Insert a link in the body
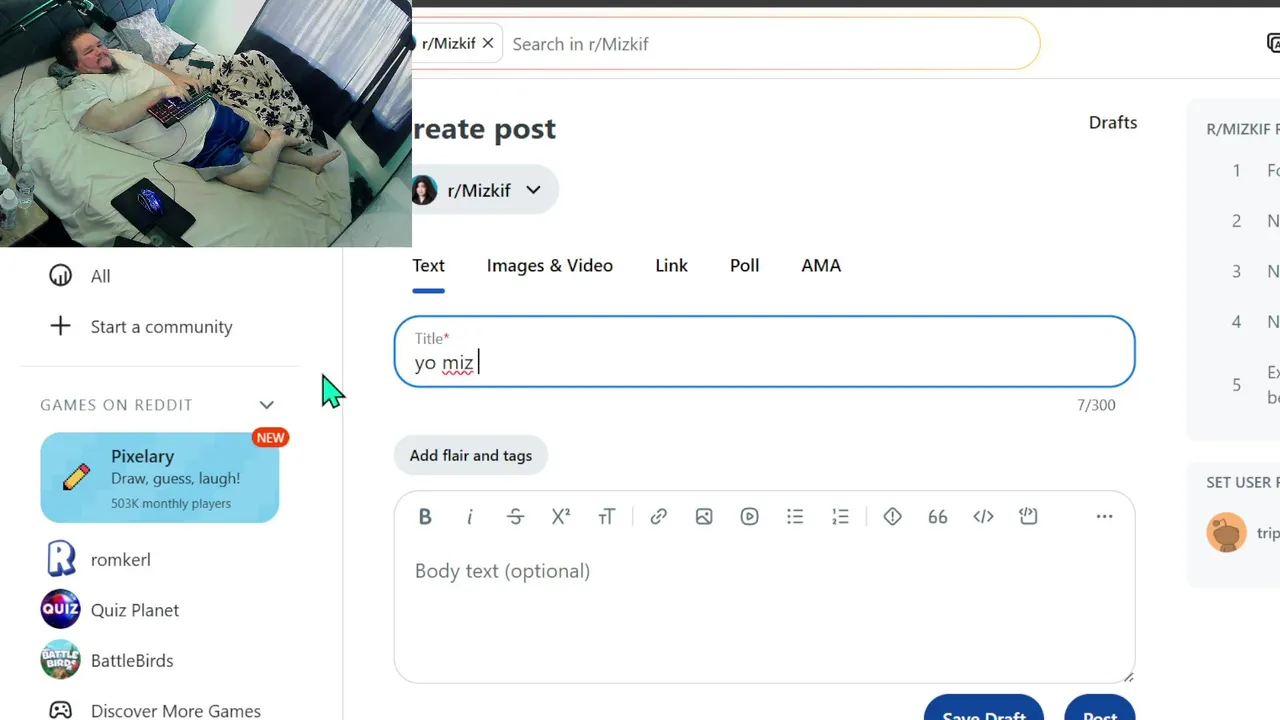The image size is (1280, 720). click(x=658, y=517)
